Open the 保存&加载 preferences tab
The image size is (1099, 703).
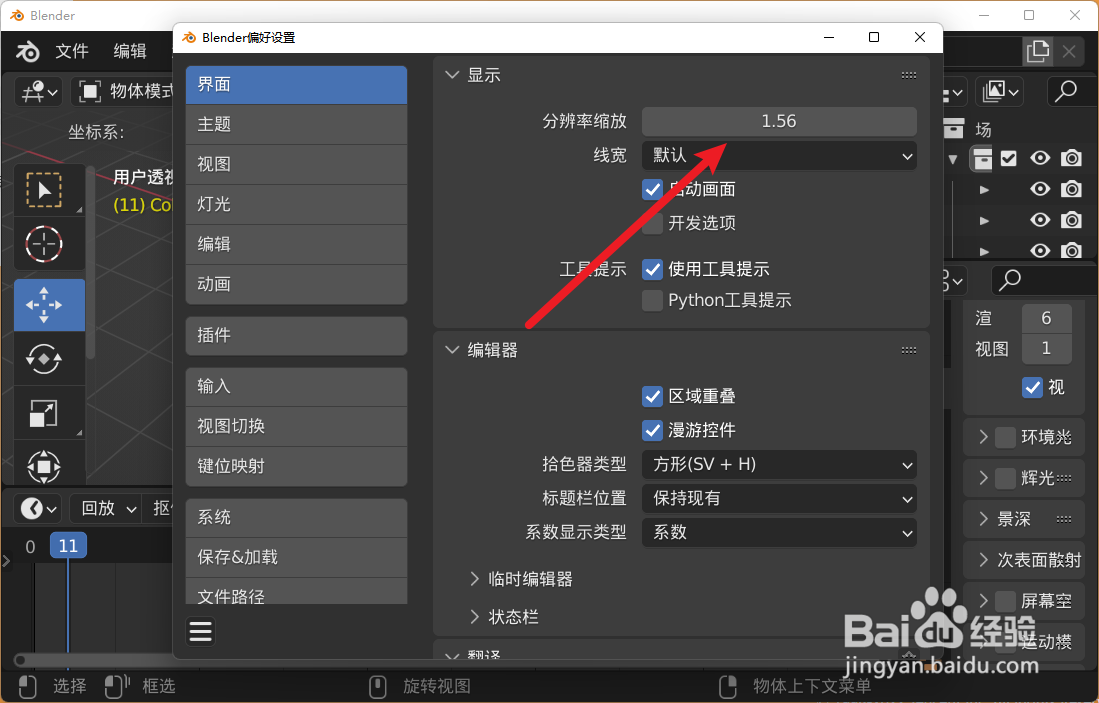[296, 558]
